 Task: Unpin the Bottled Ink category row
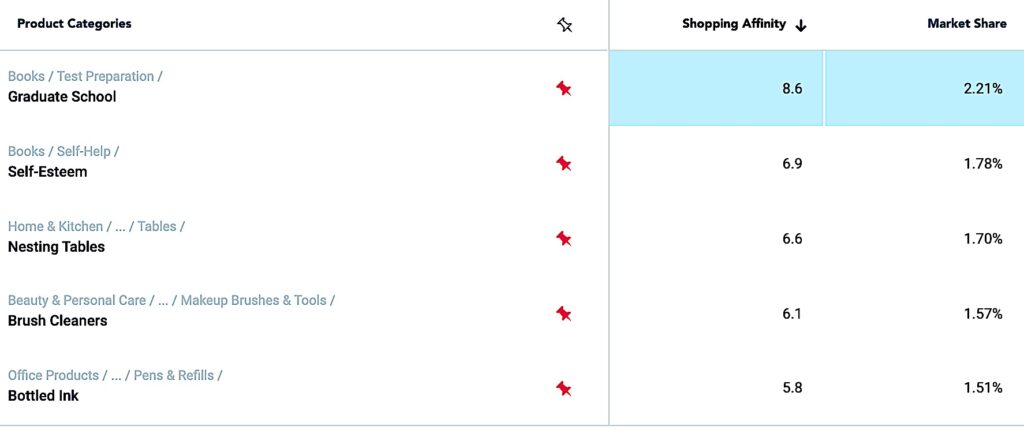click(564, 388)
